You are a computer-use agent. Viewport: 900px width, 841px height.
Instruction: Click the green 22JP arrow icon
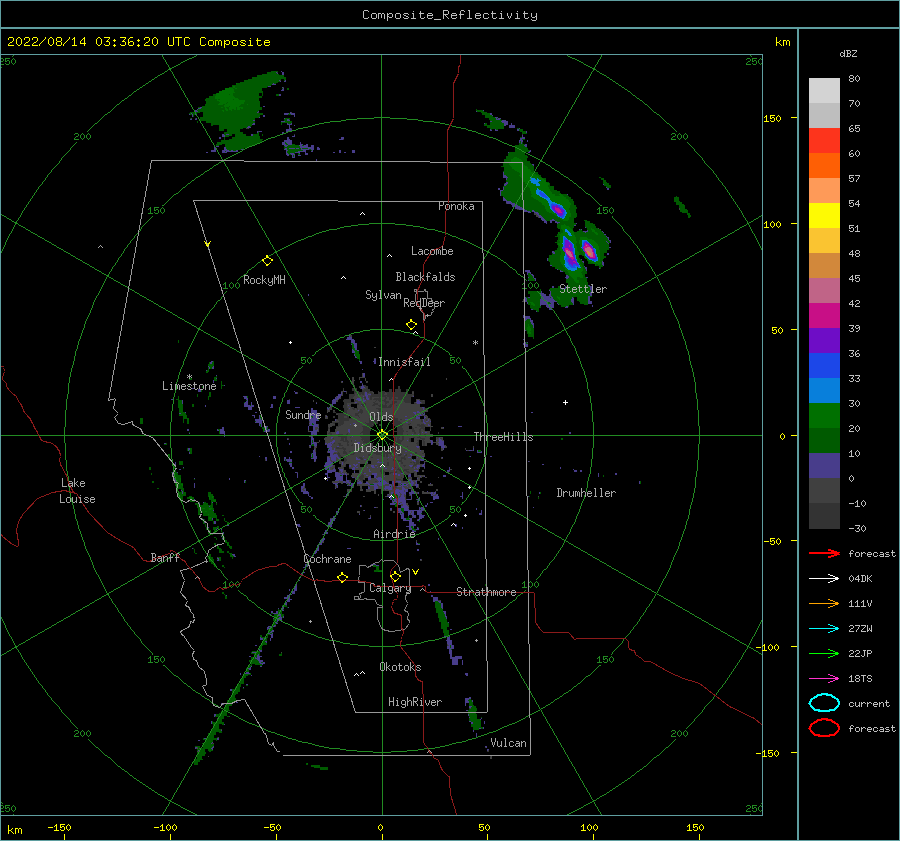coord(824,653)
